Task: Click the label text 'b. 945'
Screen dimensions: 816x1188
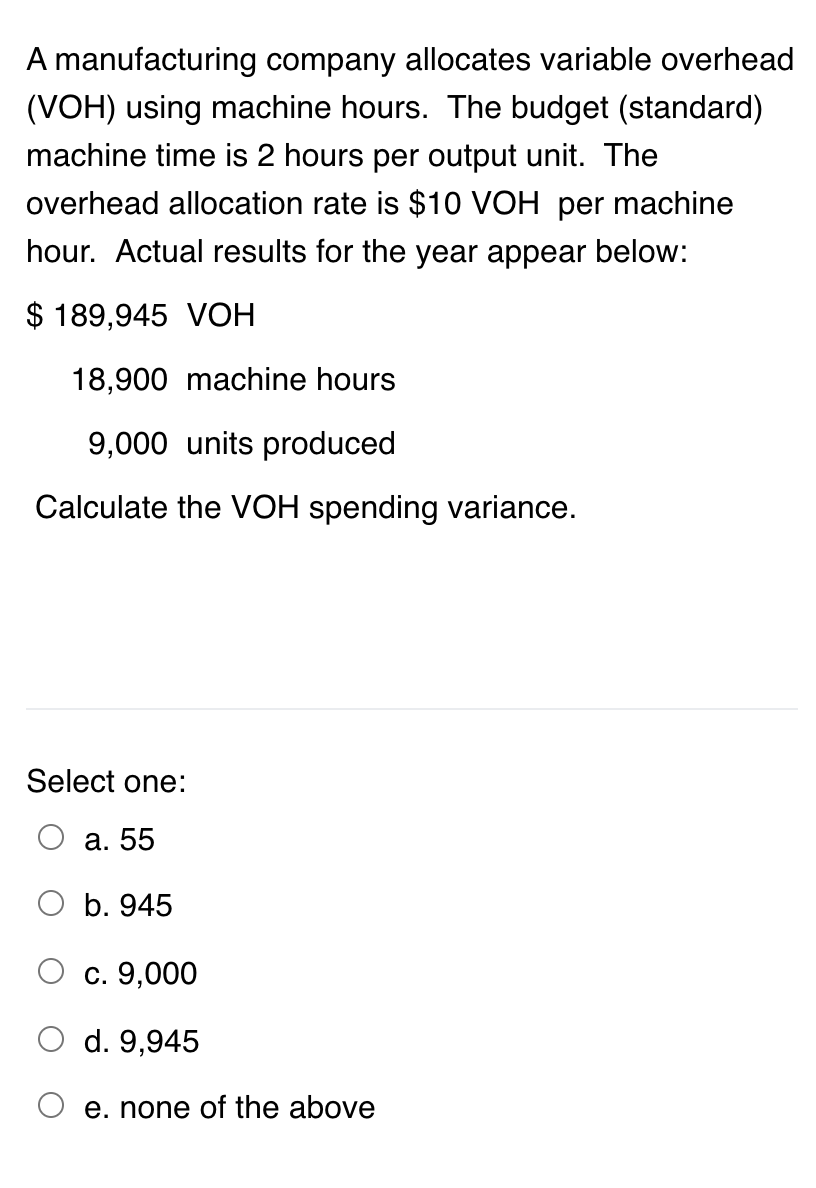Action: [128, 906]
